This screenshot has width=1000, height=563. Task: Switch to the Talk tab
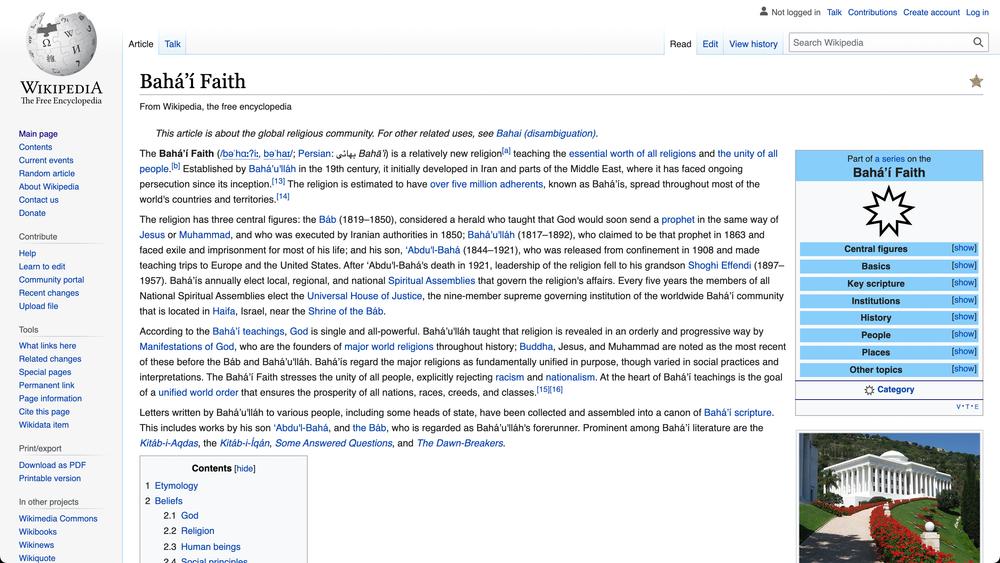[172, 44]
